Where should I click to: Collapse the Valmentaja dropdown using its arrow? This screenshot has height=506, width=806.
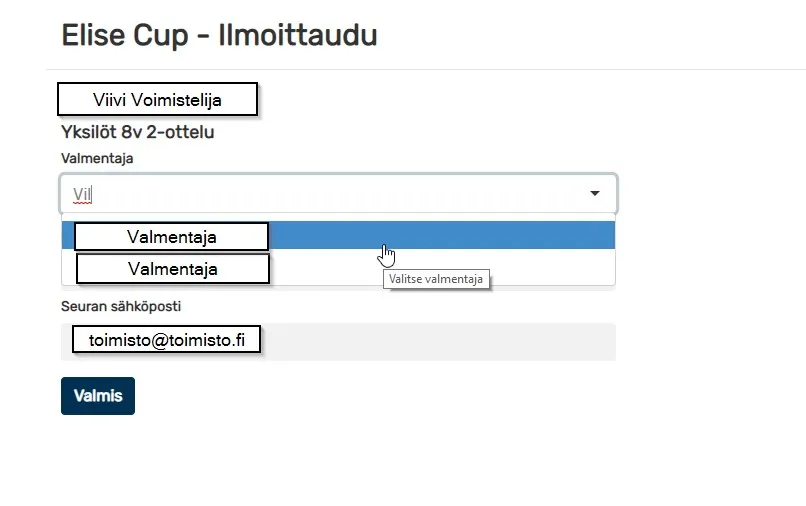(595, 193)
